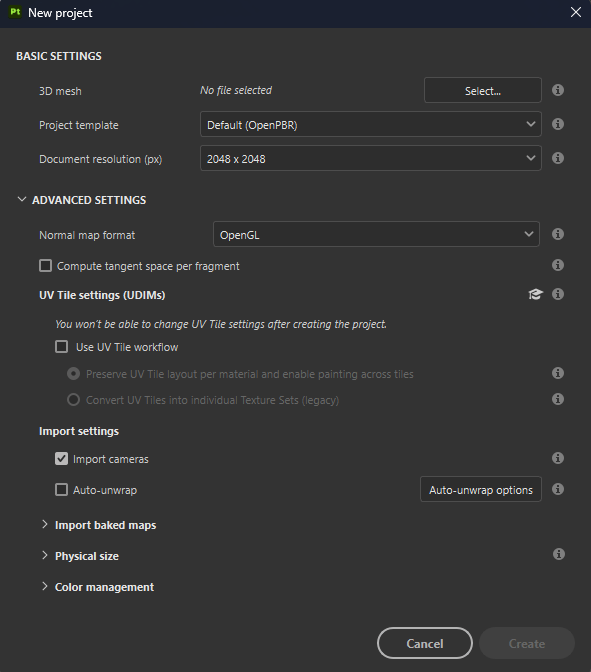This screenshot has width=591, height=672.
Task: Click the New project title text
Action: [x=60, y=13]
